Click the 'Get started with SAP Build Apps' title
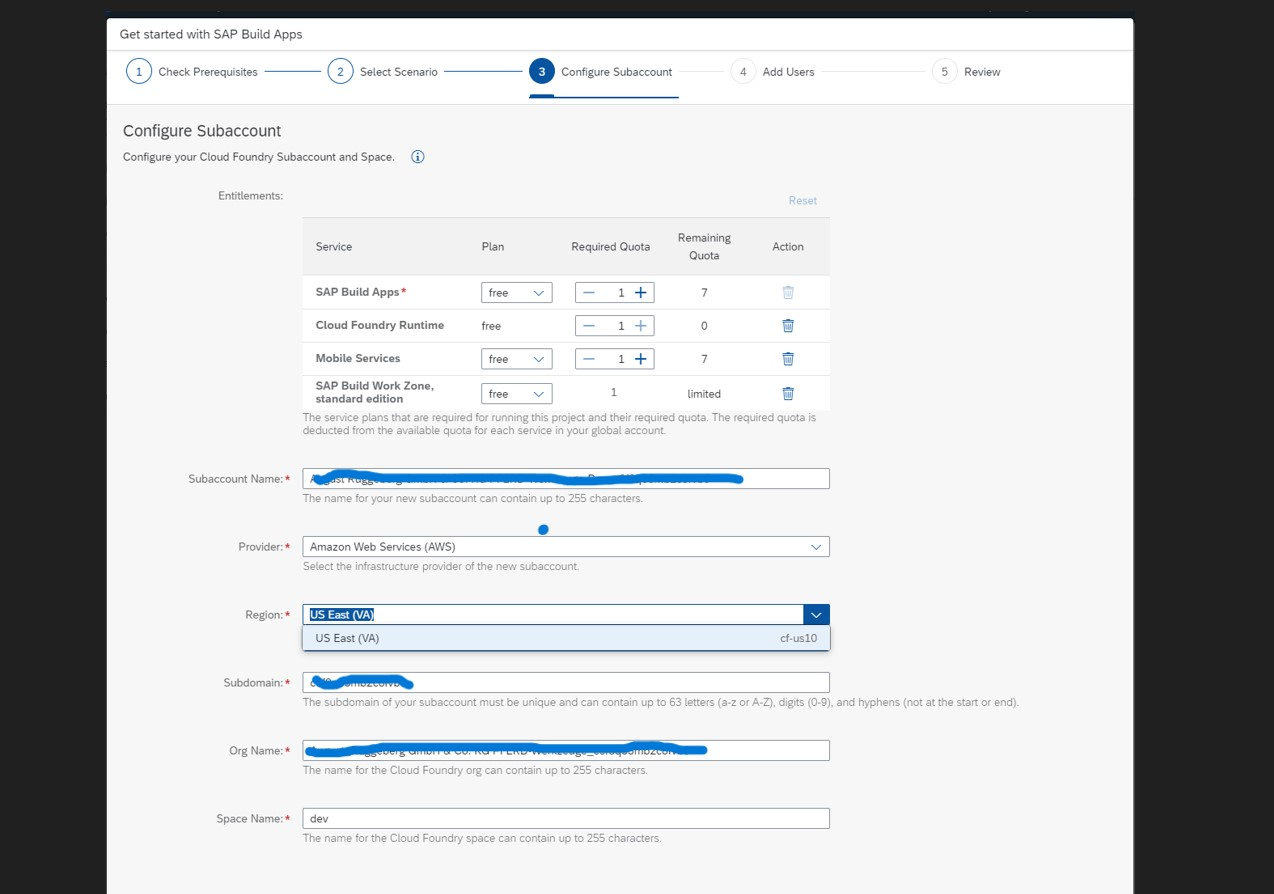 click(x=211, y=34)
